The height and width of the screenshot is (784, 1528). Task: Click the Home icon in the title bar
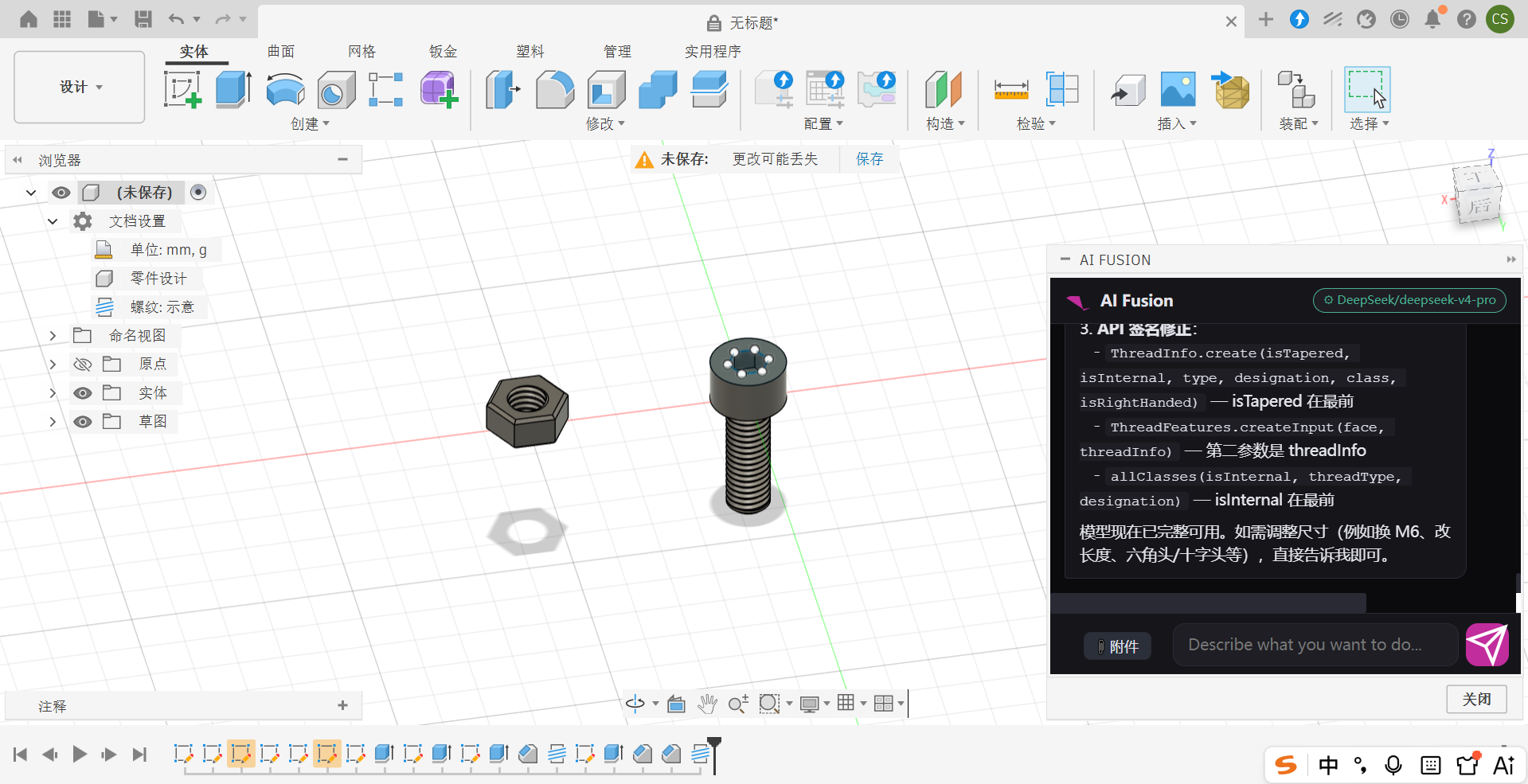coord(29,19)
